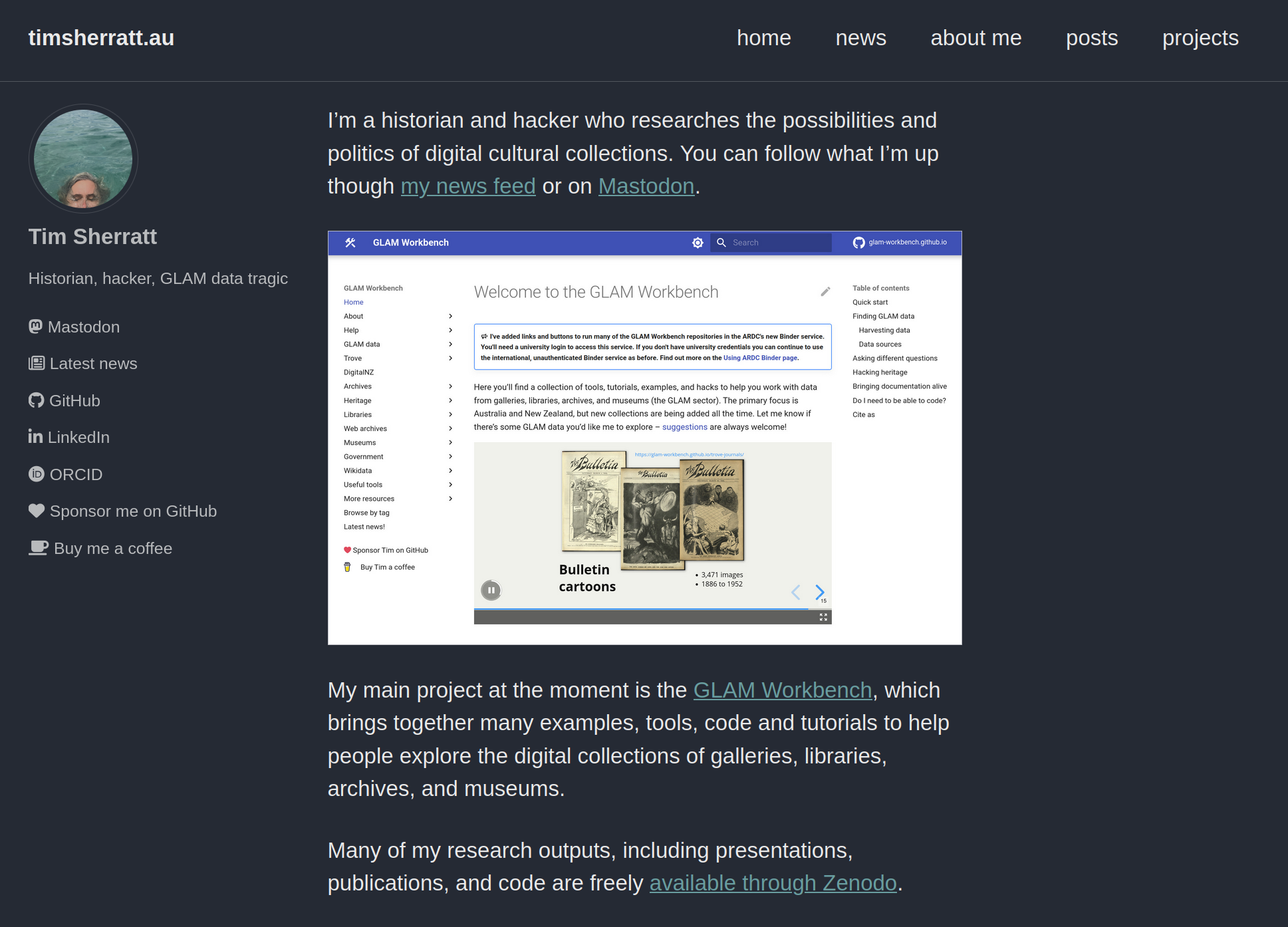
Task: Jump to Finding GLAM data in contents
Action: coord(883,317)
